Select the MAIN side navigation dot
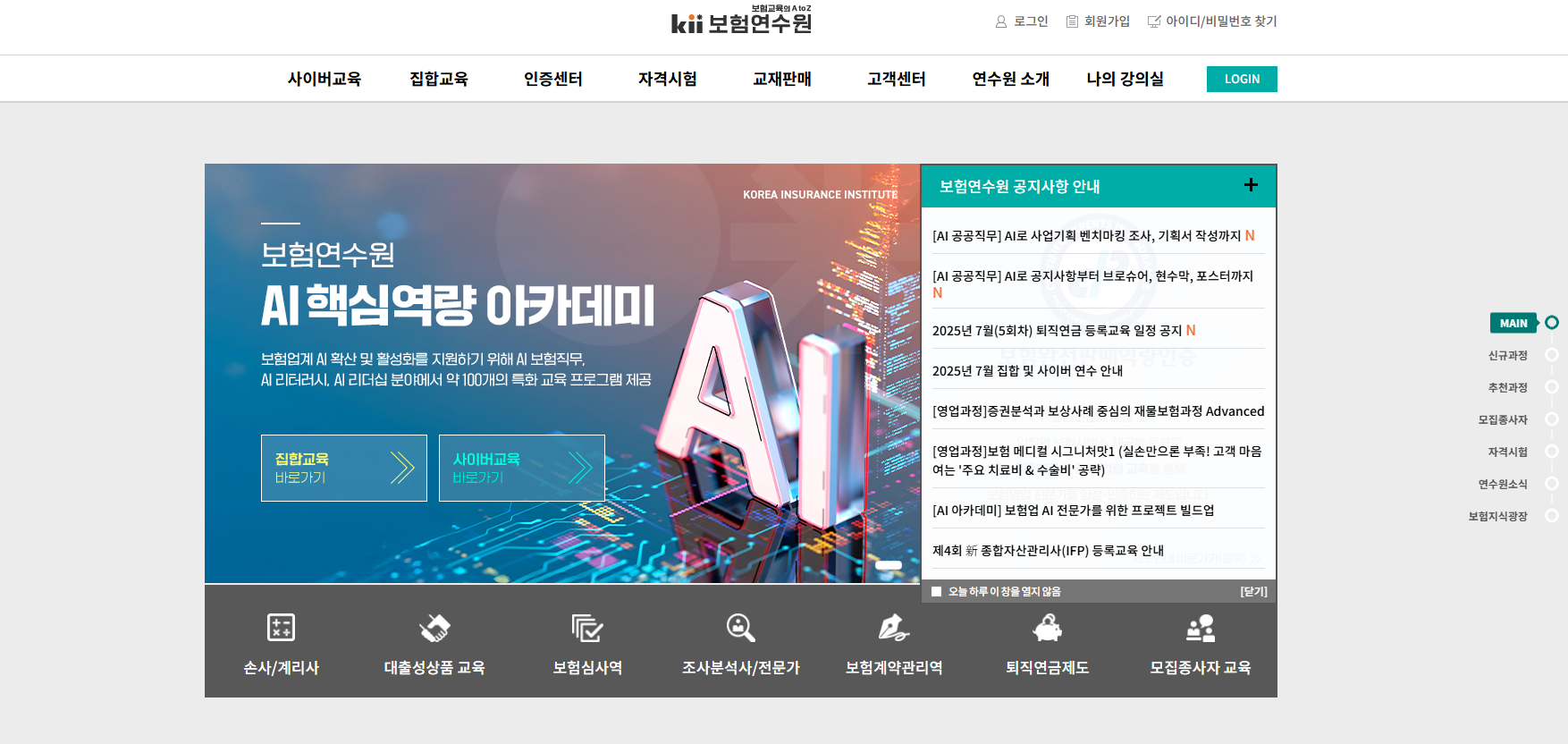The image size is (1568, 744). [x=1552, y=323]
